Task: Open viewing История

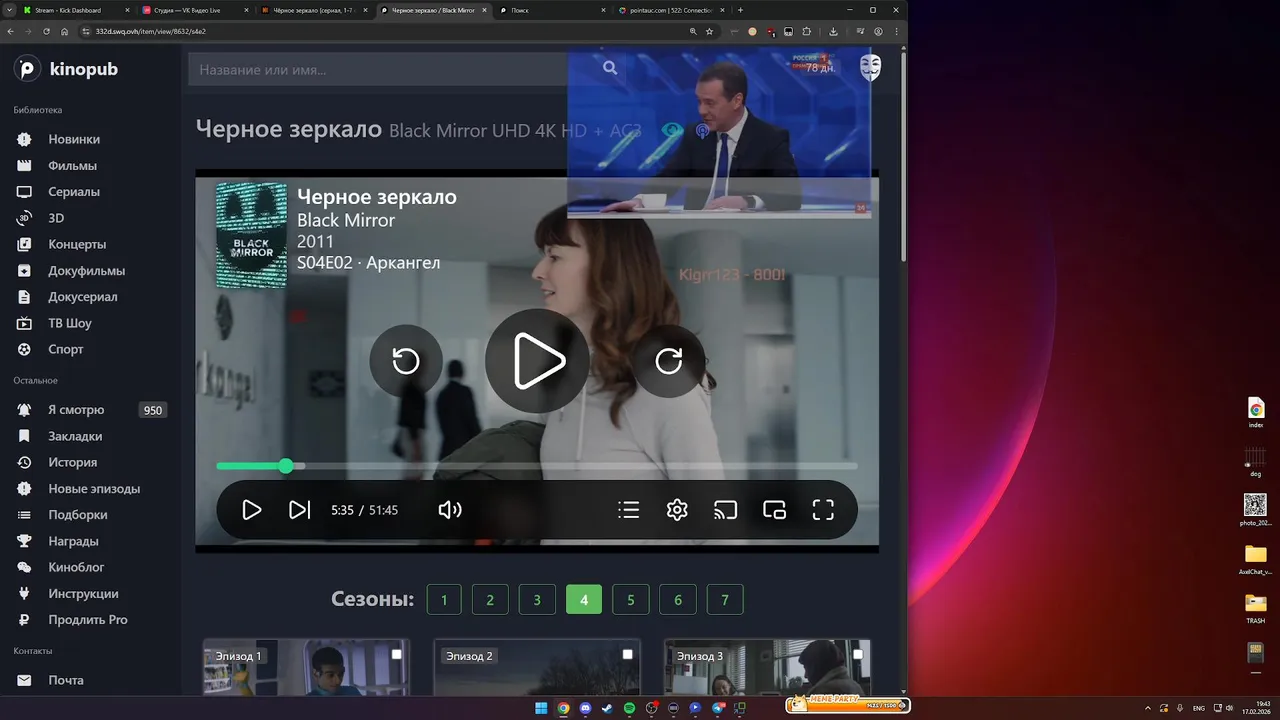Action: pos(72,462)
